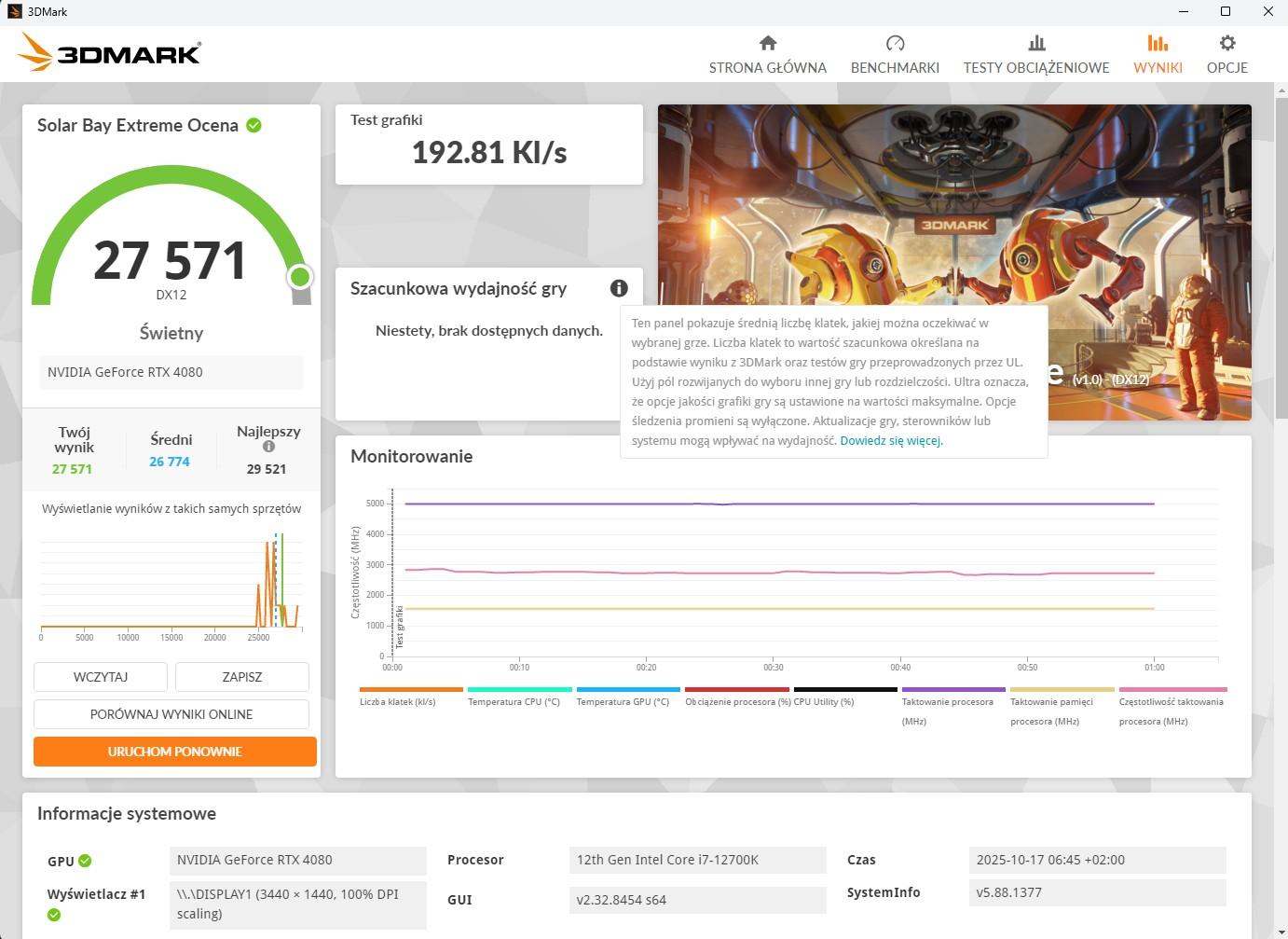This screenshot has height=939, width=1288.
Task: Click the gear icon above Opcje
Action: (1227, 43)
